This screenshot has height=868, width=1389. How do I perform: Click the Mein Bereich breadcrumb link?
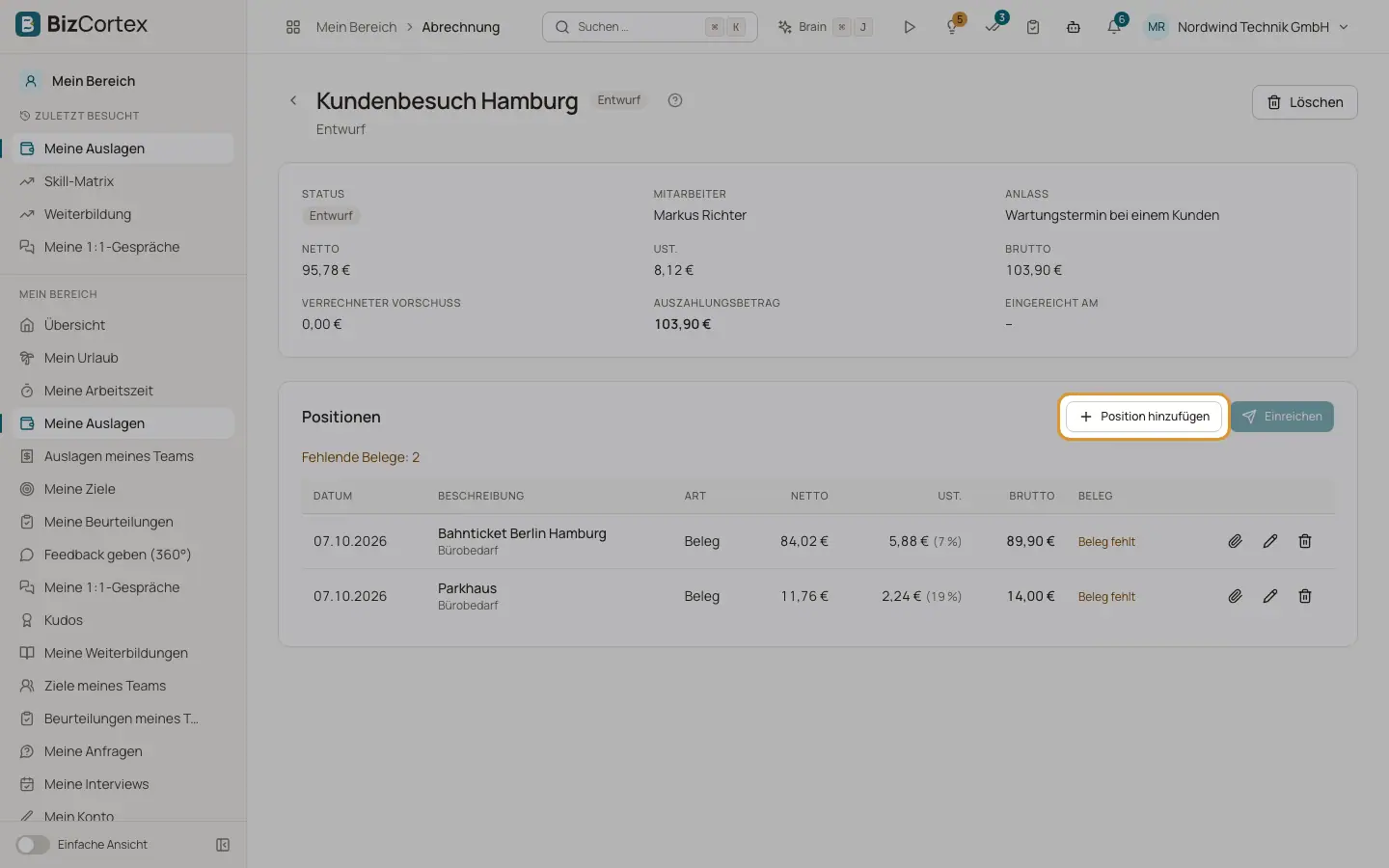[x=356, y=27]
